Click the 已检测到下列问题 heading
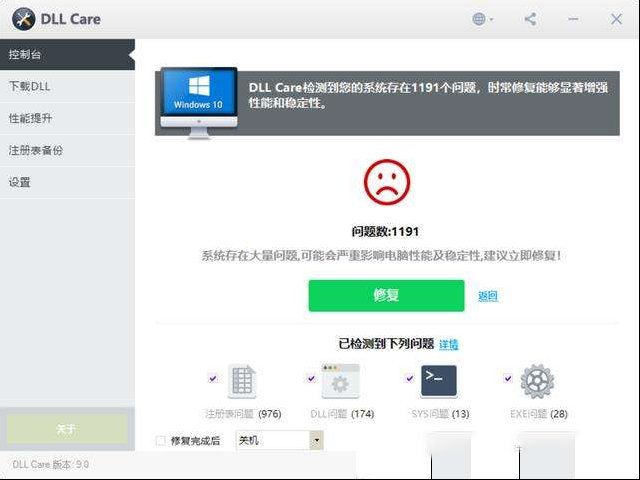The height and width of the screenshot is (480, 640). pyautogui.click(x=386, y=344)
